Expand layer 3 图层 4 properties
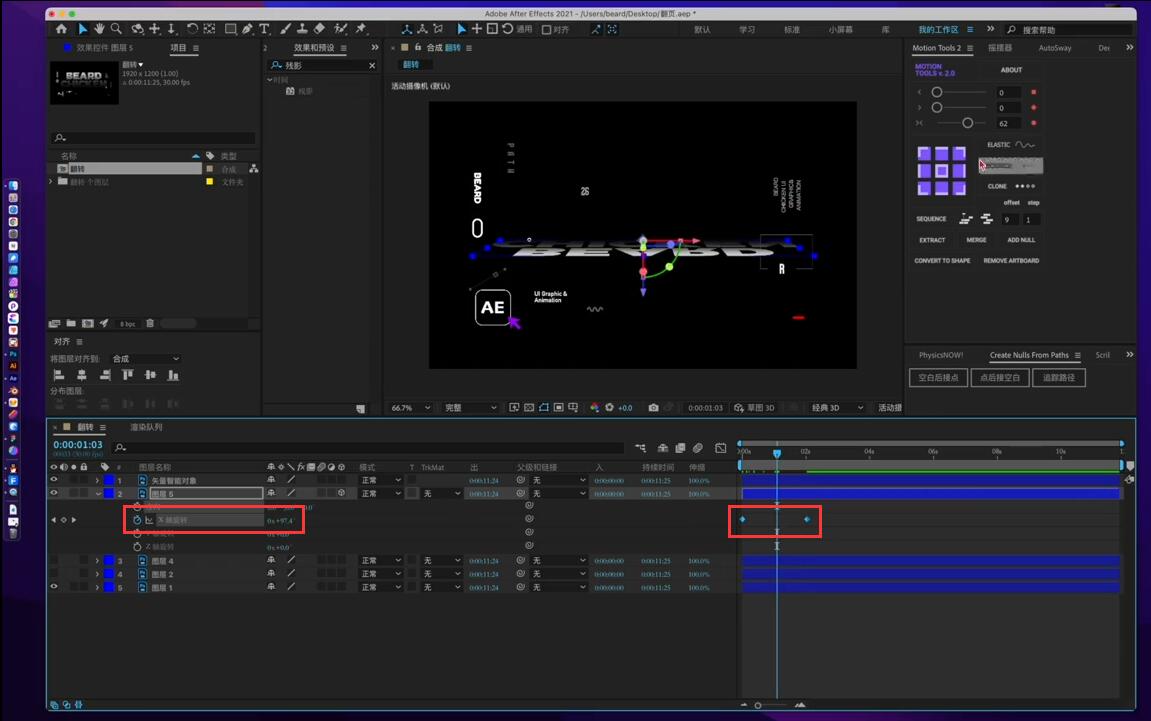Viewport: 1151px width, 721px height. 97,561
